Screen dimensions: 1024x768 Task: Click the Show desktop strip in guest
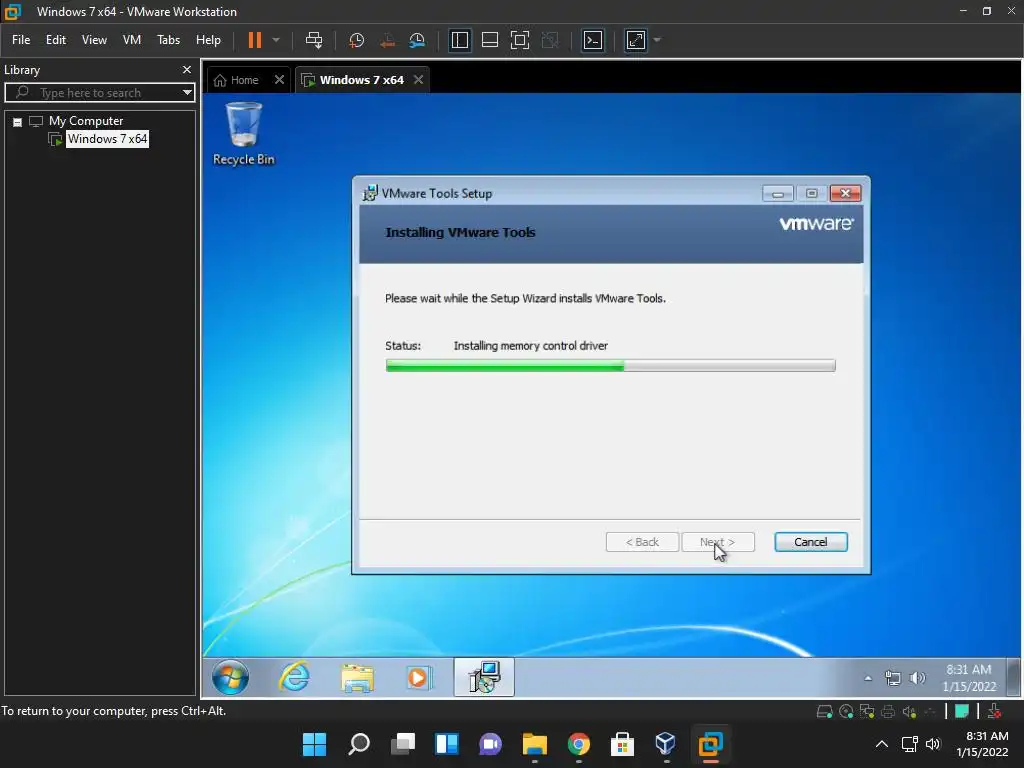point(1013,677)
